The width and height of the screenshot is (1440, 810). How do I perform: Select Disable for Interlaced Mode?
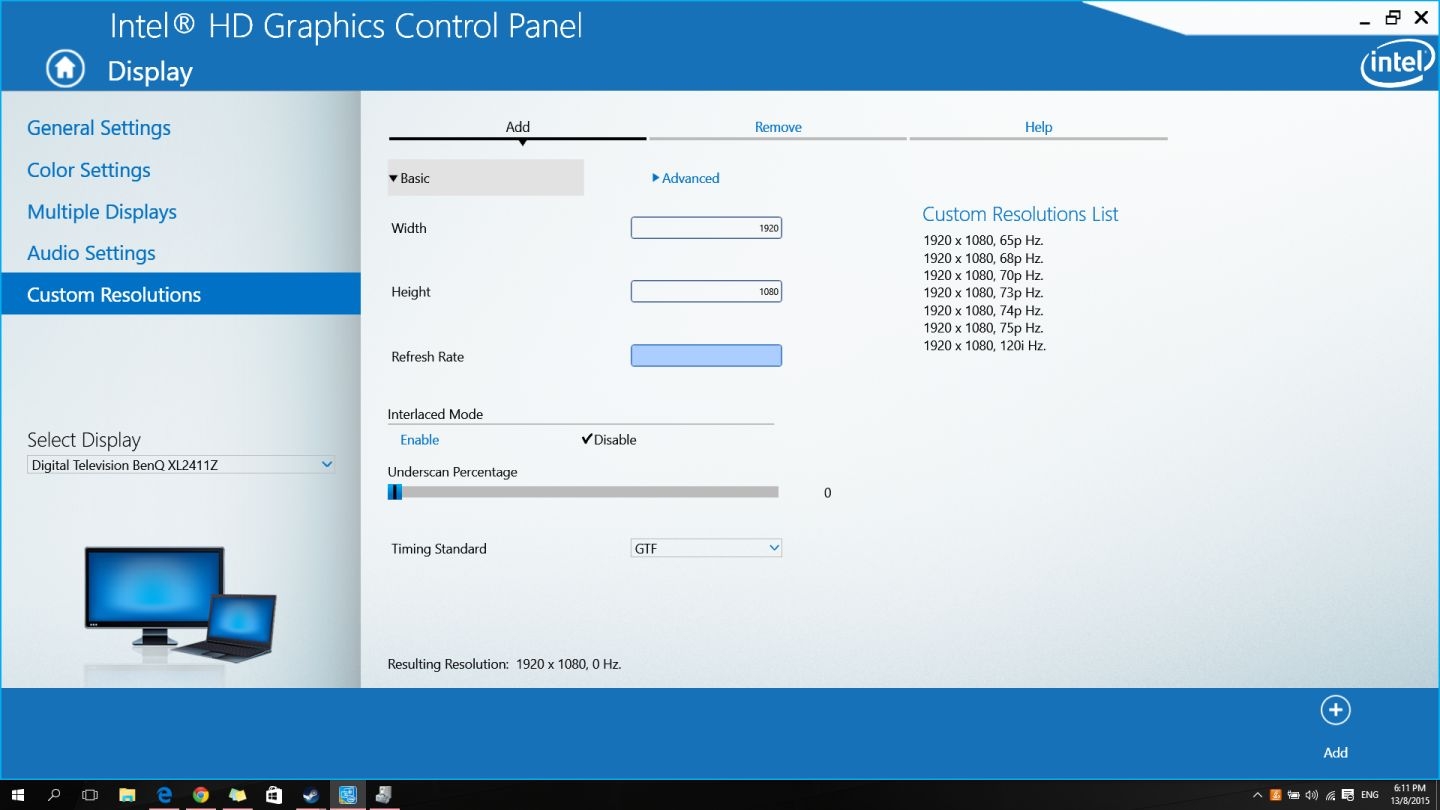608,440
